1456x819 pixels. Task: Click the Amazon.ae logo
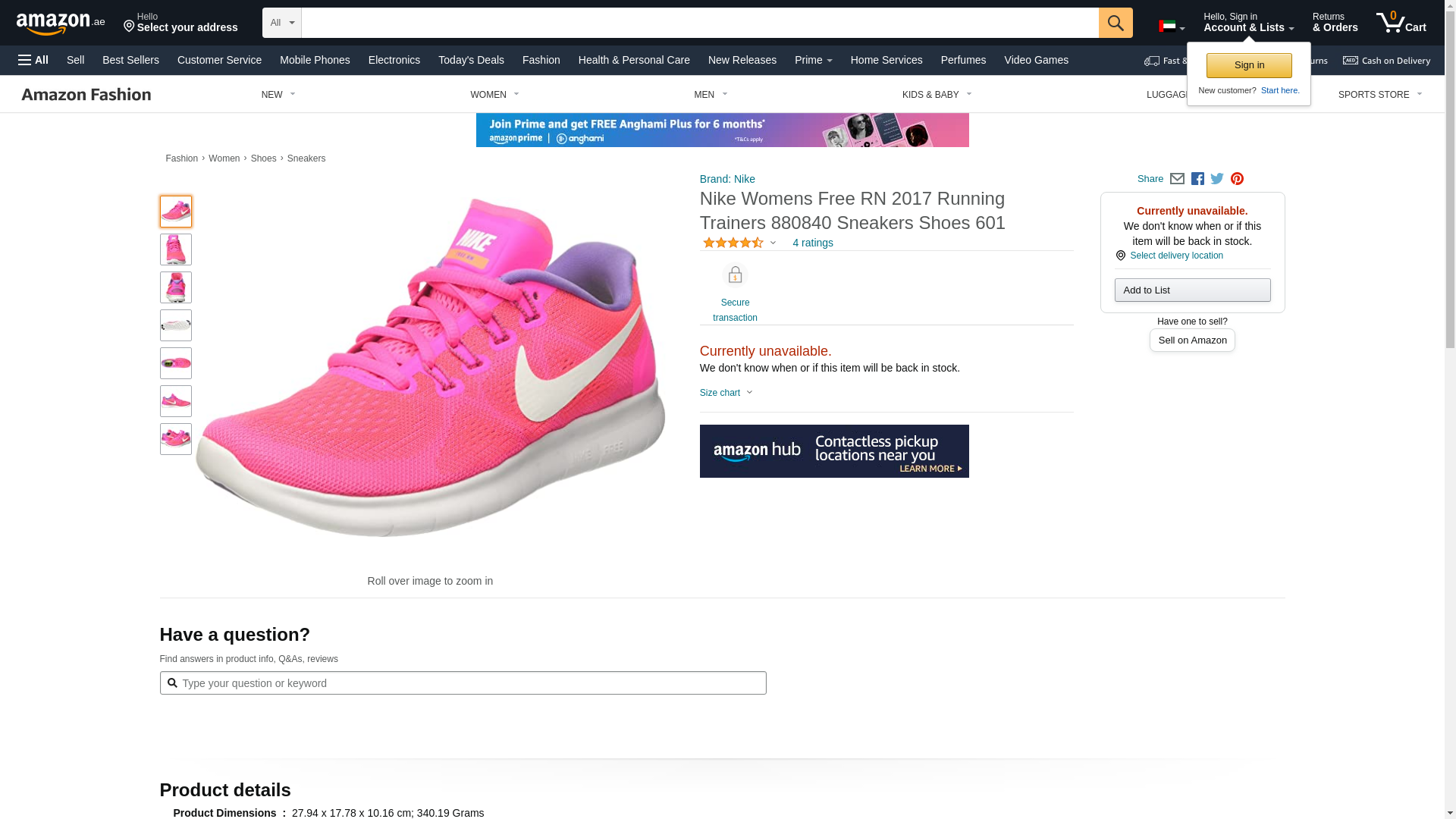[61, 23]
